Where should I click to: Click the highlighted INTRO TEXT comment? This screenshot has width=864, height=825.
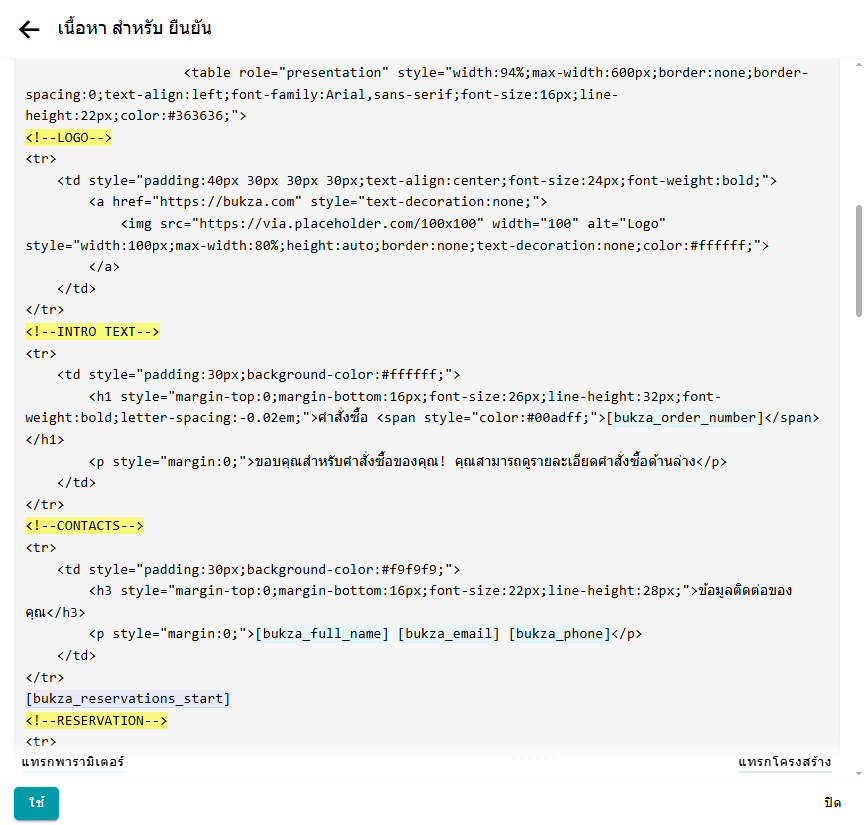click(93, 332)
